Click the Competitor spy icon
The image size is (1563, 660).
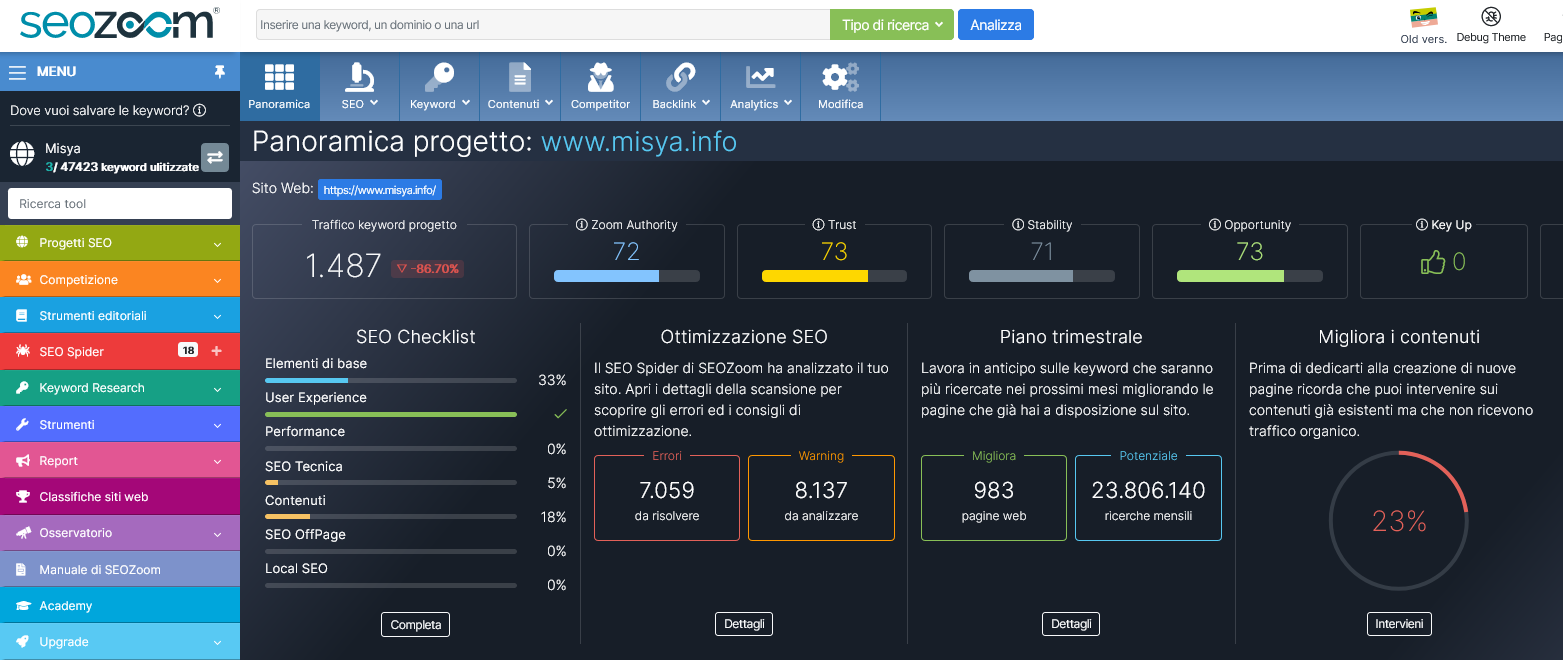(600, 78)
